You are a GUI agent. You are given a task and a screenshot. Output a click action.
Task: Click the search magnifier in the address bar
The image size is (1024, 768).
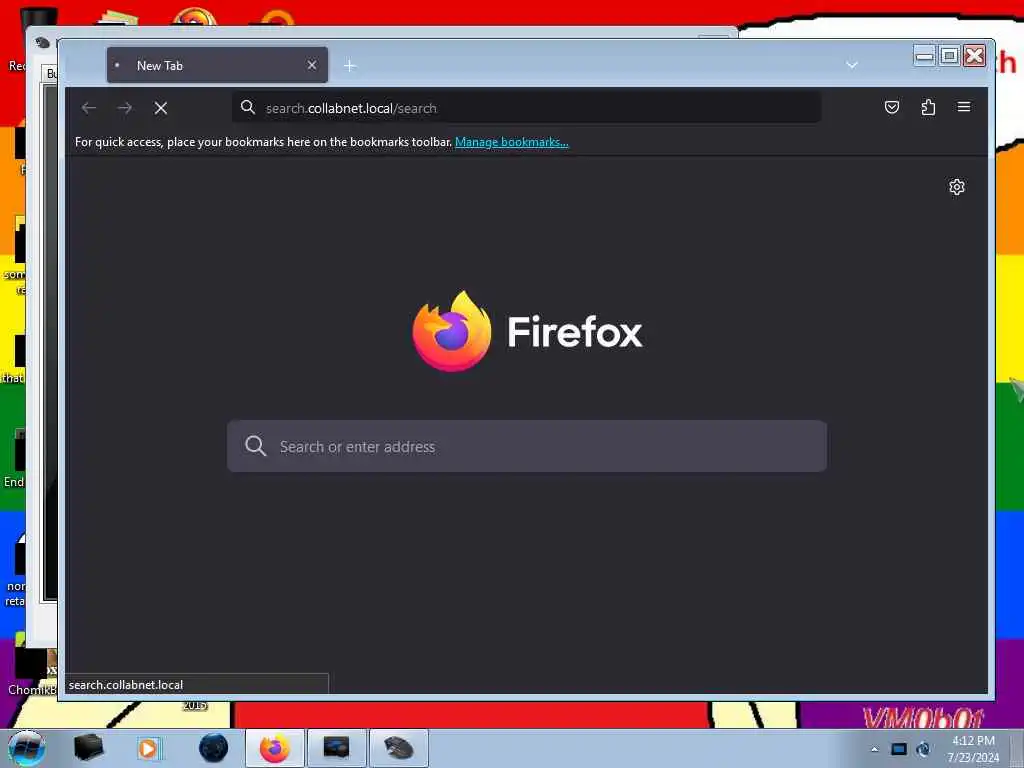(248, 107)
